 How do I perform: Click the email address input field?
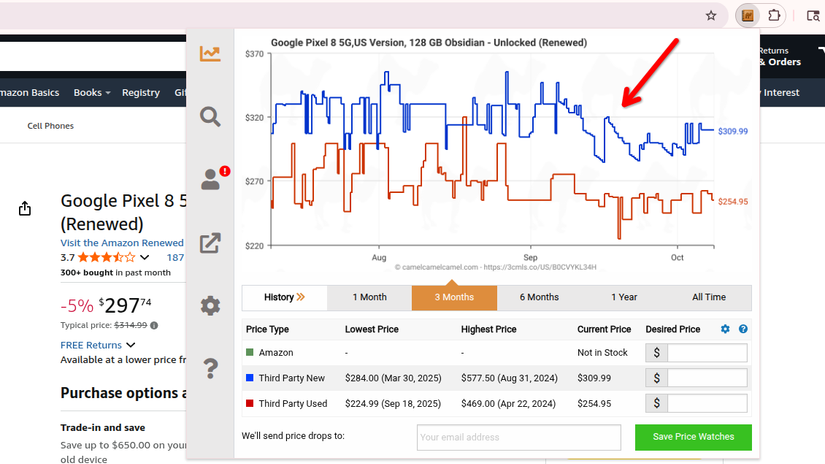[x=519, y=437]
